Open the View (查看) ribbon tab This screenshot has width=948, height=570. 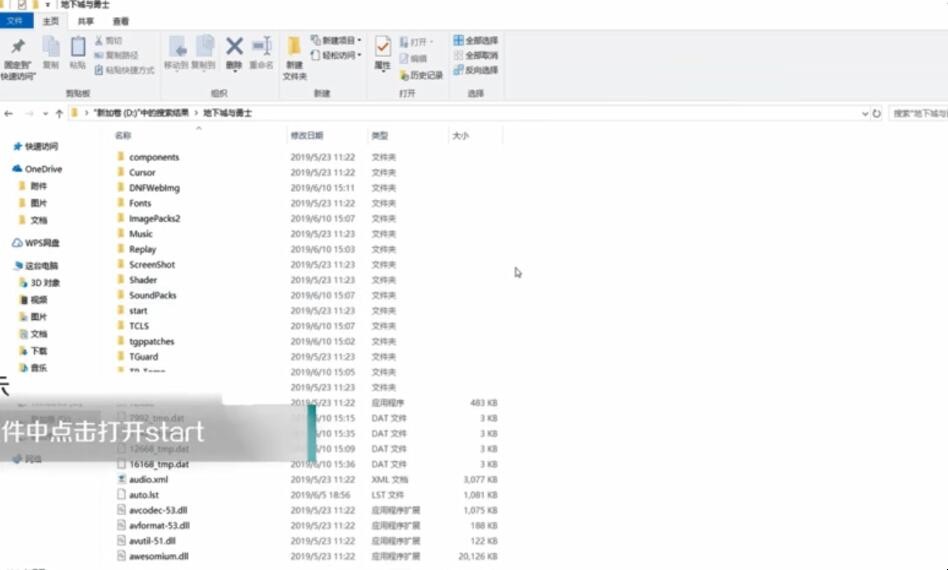tap(120, 21)
